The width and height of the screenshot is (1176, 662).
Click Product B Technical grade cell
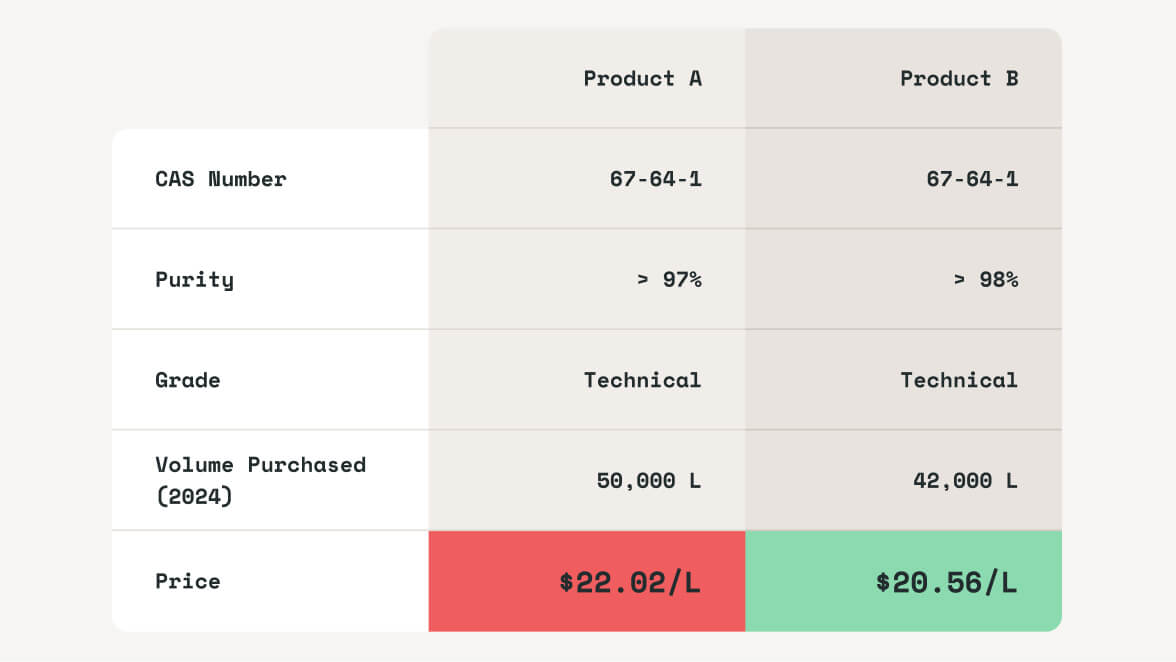point(958,380)
